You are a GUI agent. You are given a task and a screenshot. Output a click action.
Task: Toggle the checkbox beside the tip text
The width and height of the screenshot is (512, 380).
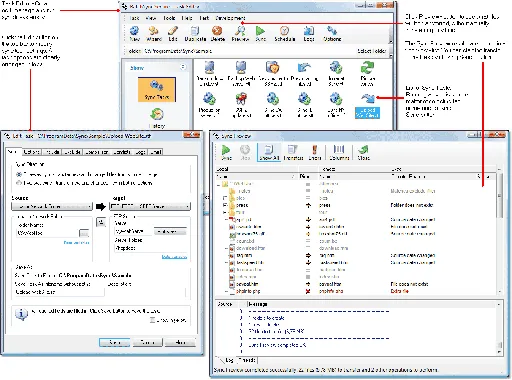tap(152, 320)
